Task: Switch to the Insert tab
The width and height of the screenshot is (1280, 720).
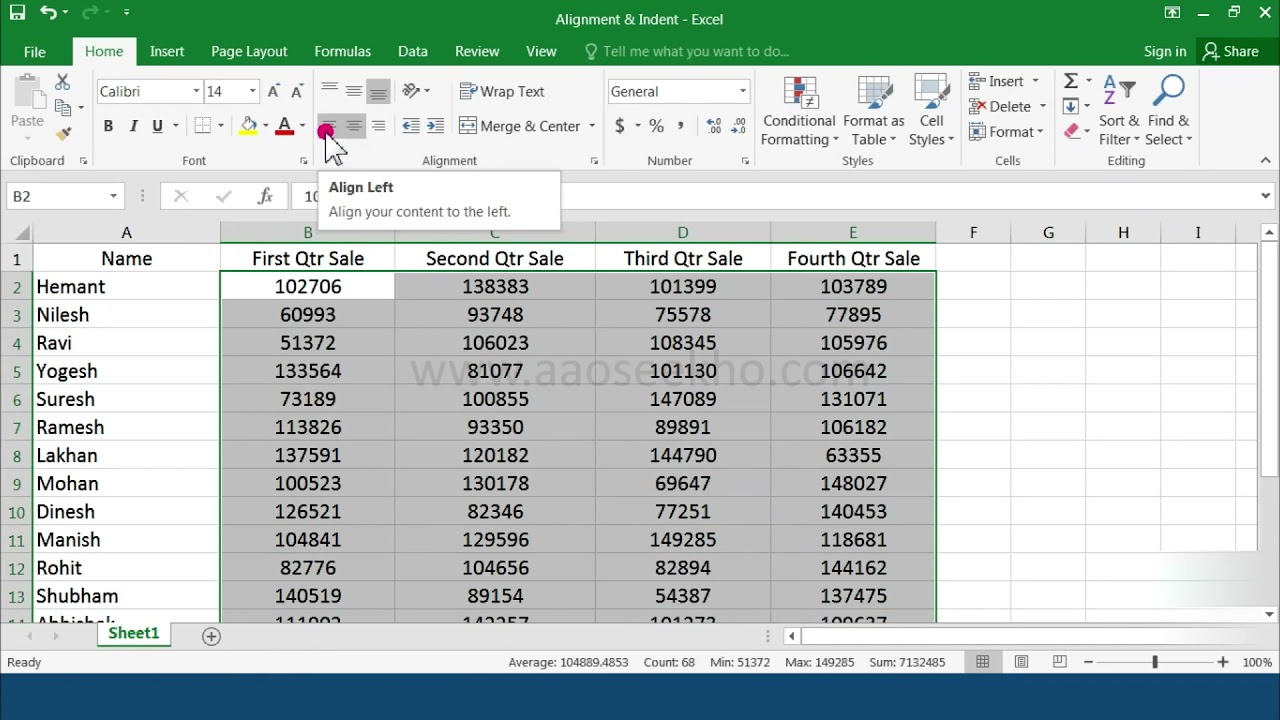Action: click(167, 51)
